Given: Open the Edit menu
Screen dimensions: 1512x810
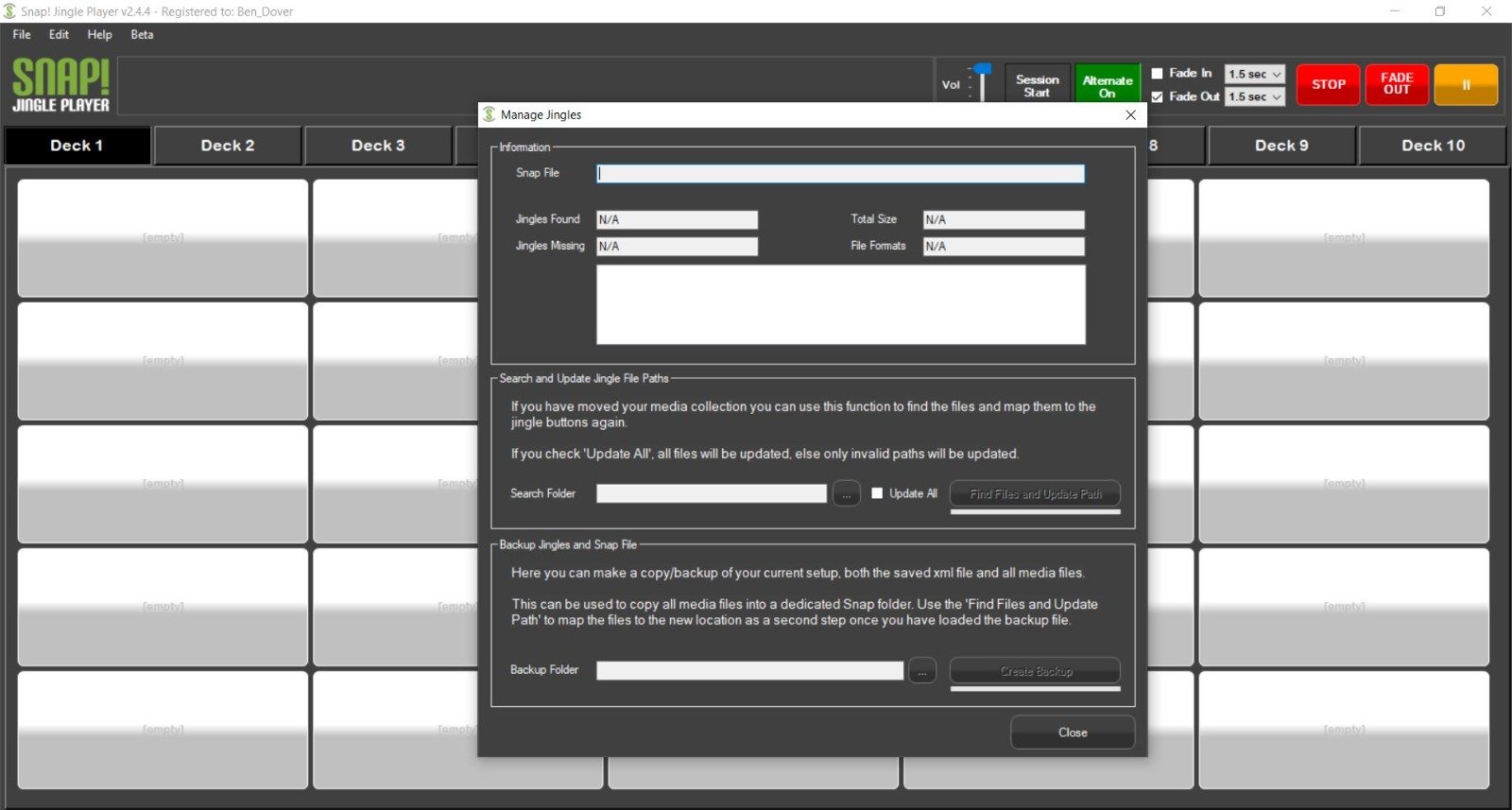Looking at the screenshot, I should click(59, 34).
